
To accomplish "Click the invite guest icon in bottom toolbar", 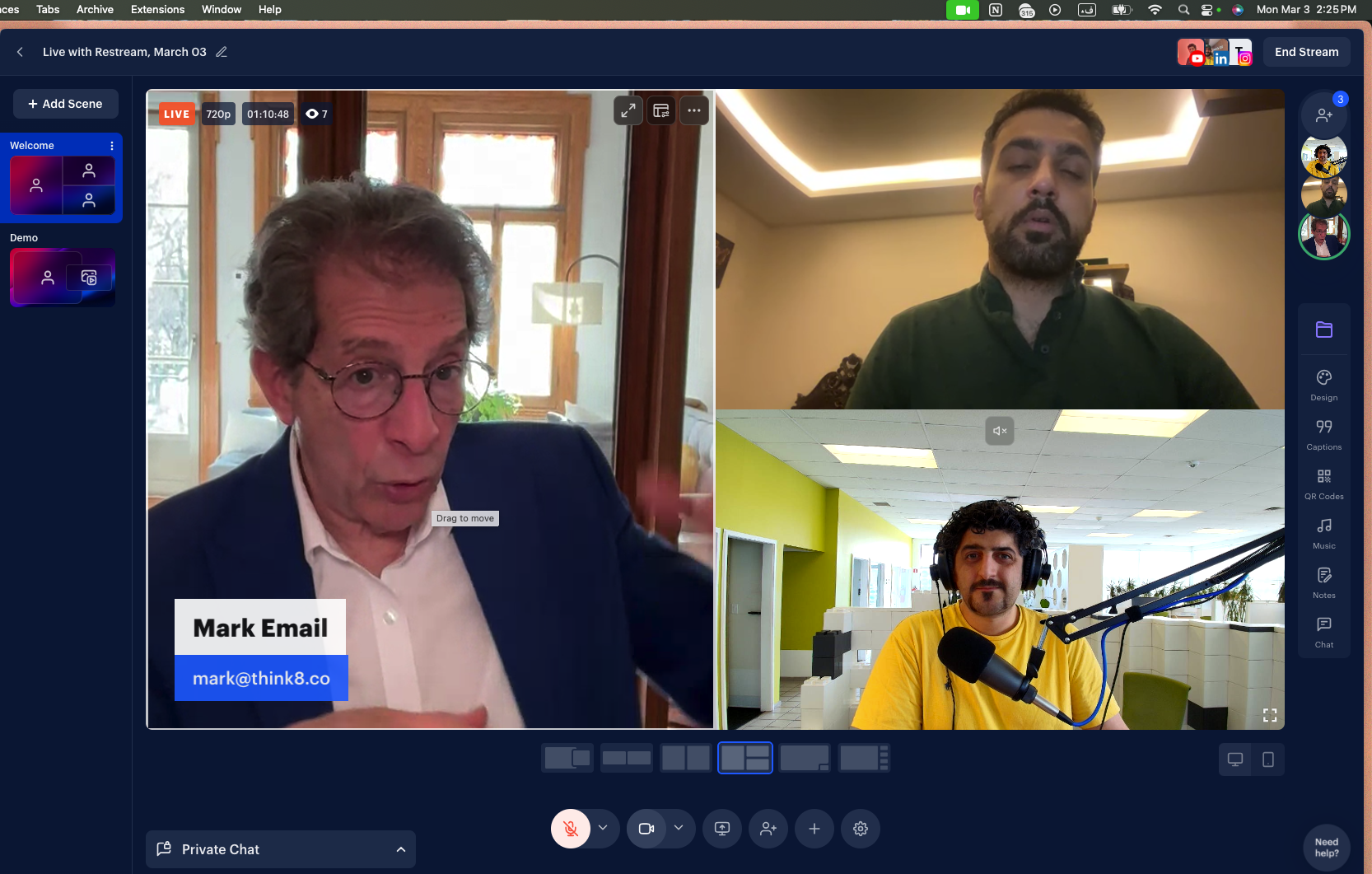I will tap(768, 829).
